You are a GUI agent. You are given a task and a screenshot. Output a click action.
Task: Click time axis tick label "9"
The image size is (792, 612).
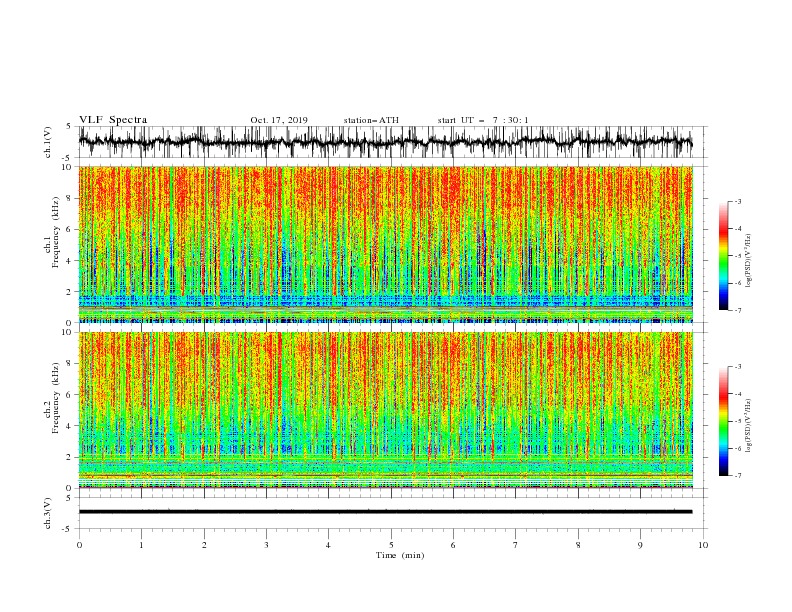click(x=640, y=545)
